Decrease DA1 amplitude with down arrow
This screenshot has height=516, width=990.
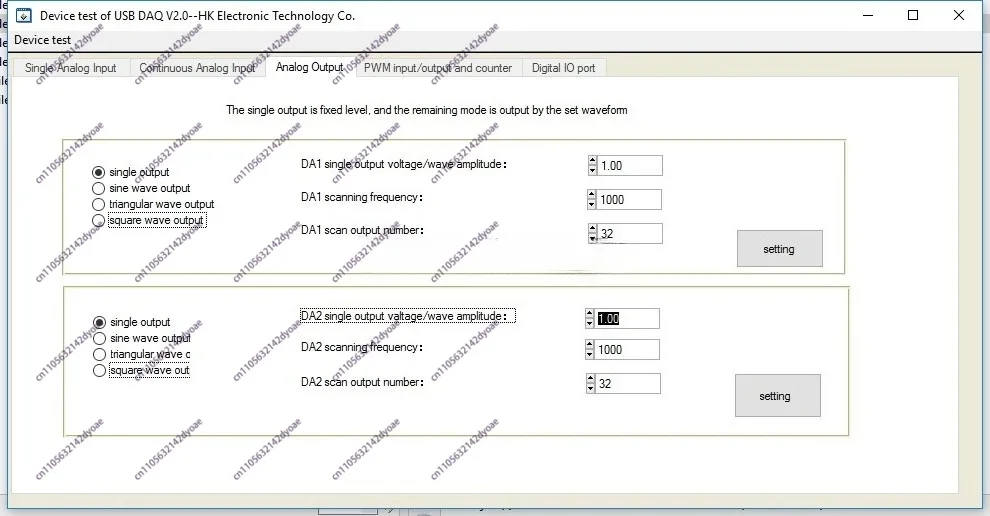click(592, 171)
